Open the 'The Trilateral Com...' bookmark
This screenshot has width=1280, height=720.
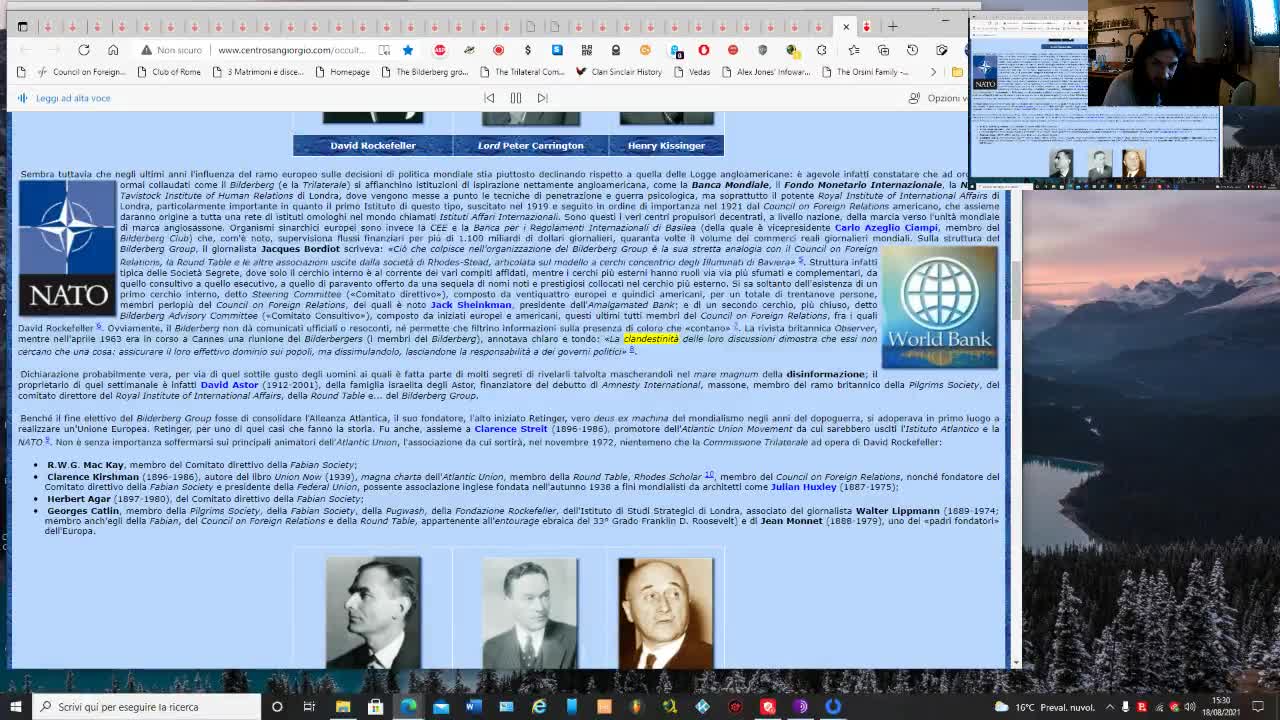pyautogui.click(x=521, y=72)
